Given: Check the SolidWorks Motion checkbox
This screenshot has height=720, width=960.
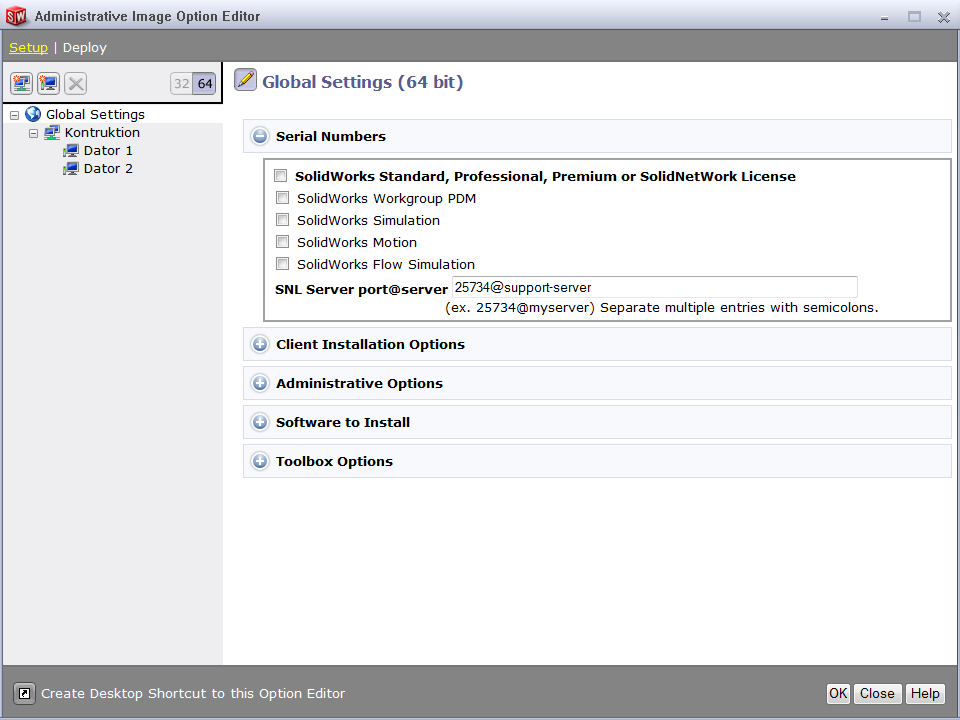Looking at the screenshot, I should pos(282,242).
